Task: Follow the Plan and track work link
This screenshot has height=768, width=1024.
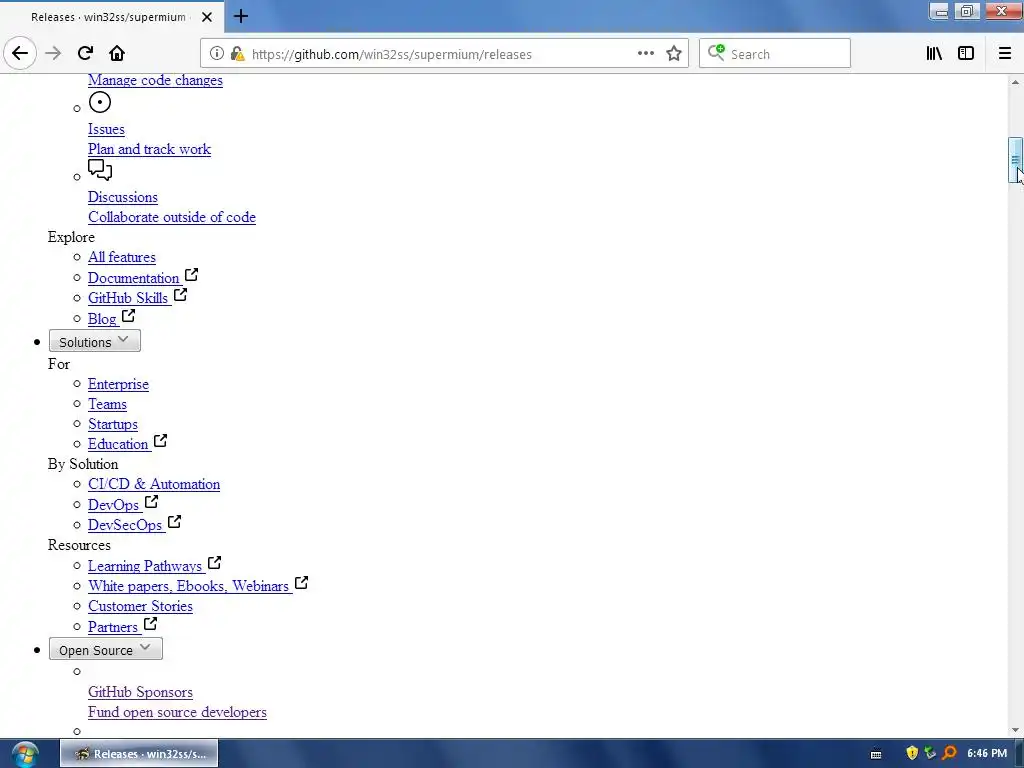Action: point(150,150)
